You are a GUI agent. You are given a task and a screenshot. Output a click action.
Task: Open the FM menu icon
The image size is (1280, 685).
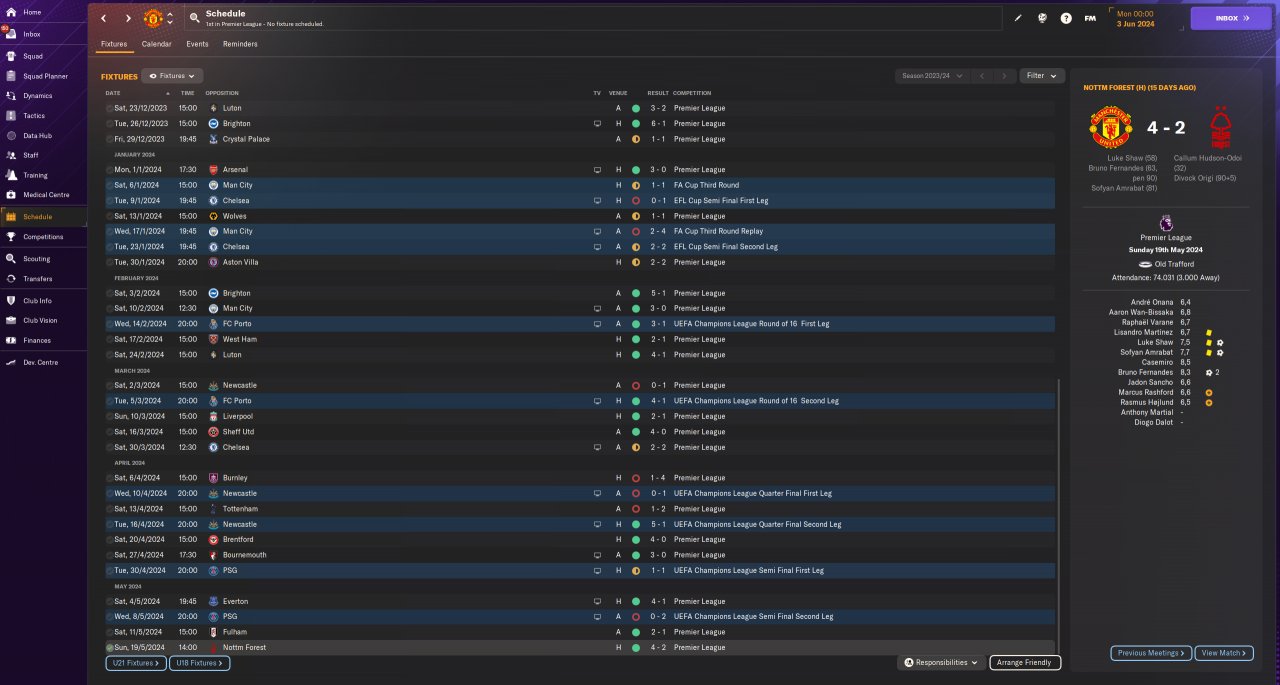[x=1090, y=18]
